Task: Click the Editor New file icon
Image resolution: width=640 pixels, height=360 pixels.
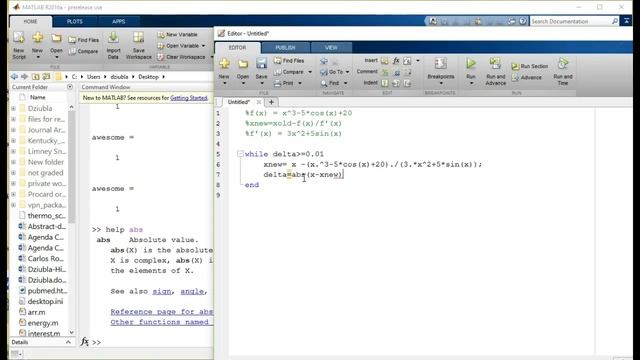Action: [x=224, y=64]
